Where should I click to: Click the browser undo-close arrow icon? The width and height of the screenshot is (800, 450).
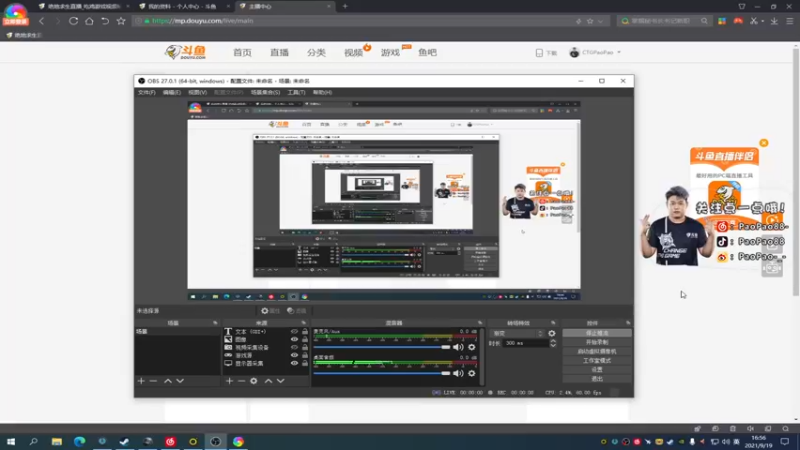tap(105, 21)
